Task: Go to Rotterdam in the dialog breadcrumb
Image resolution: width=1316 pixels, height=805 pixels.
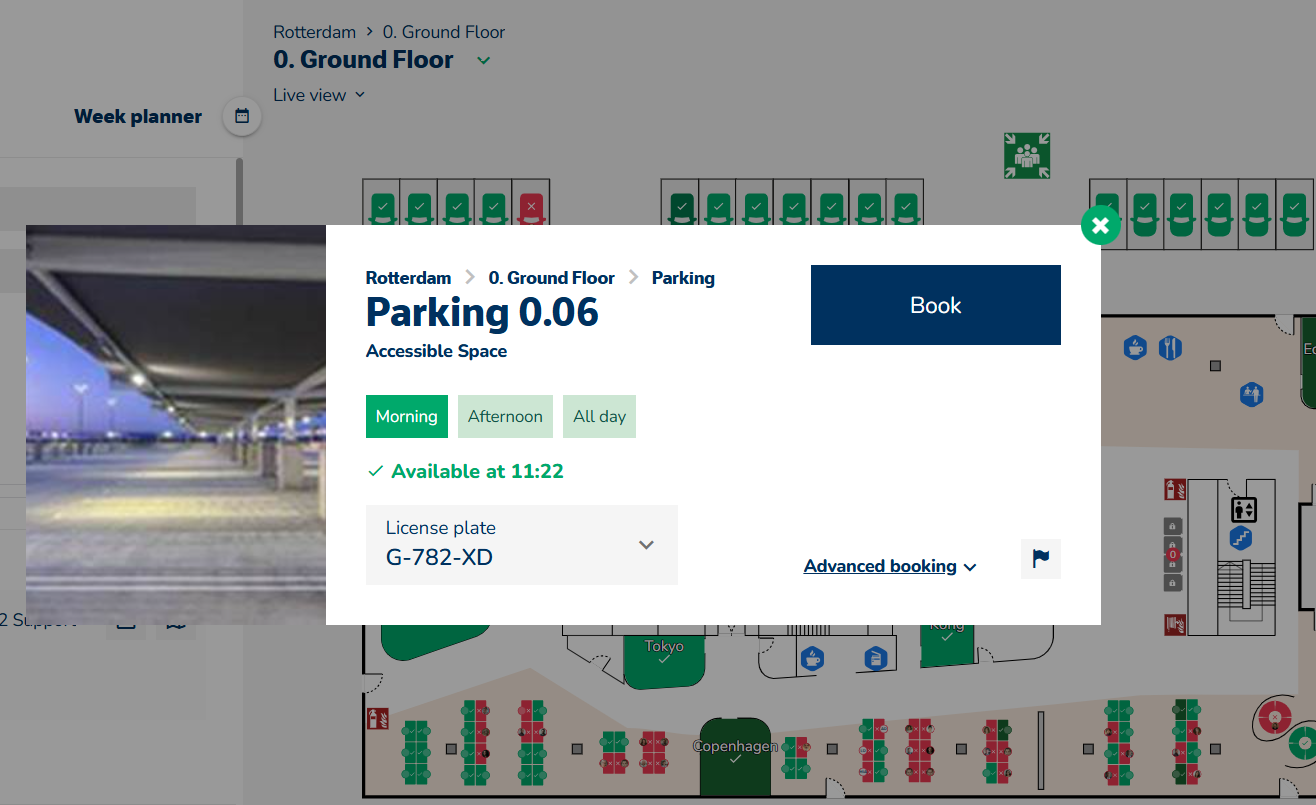Action: point(408,278)
